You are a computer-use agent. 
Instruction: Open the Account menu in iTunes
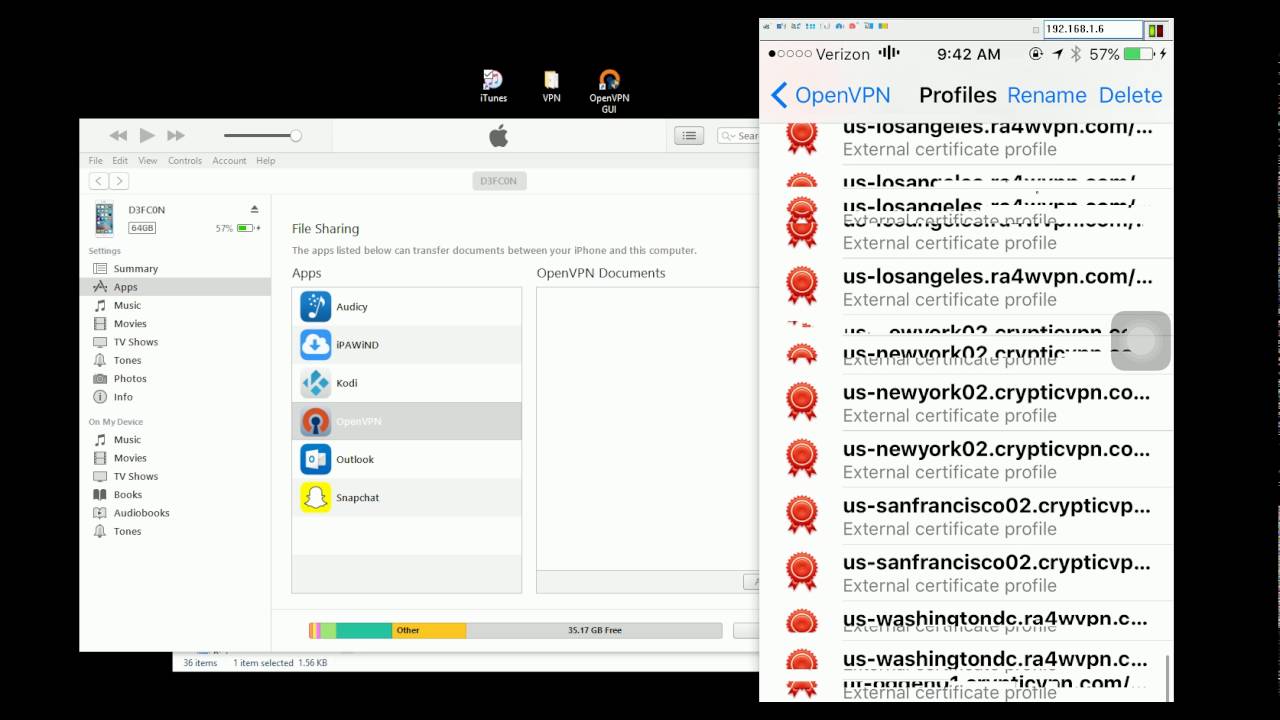[x=229, y=160]
